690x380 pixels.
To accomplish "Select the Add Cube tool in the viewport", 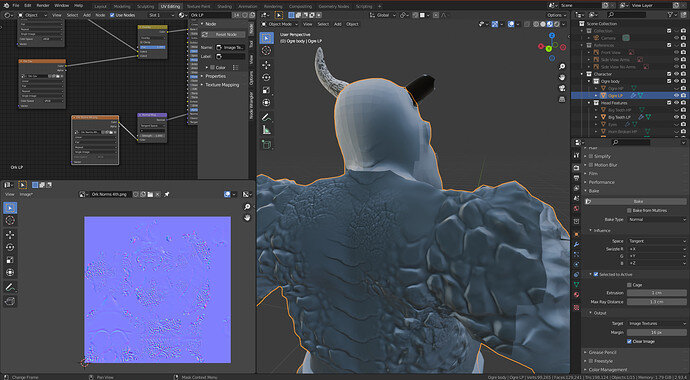I will [266, 144].
